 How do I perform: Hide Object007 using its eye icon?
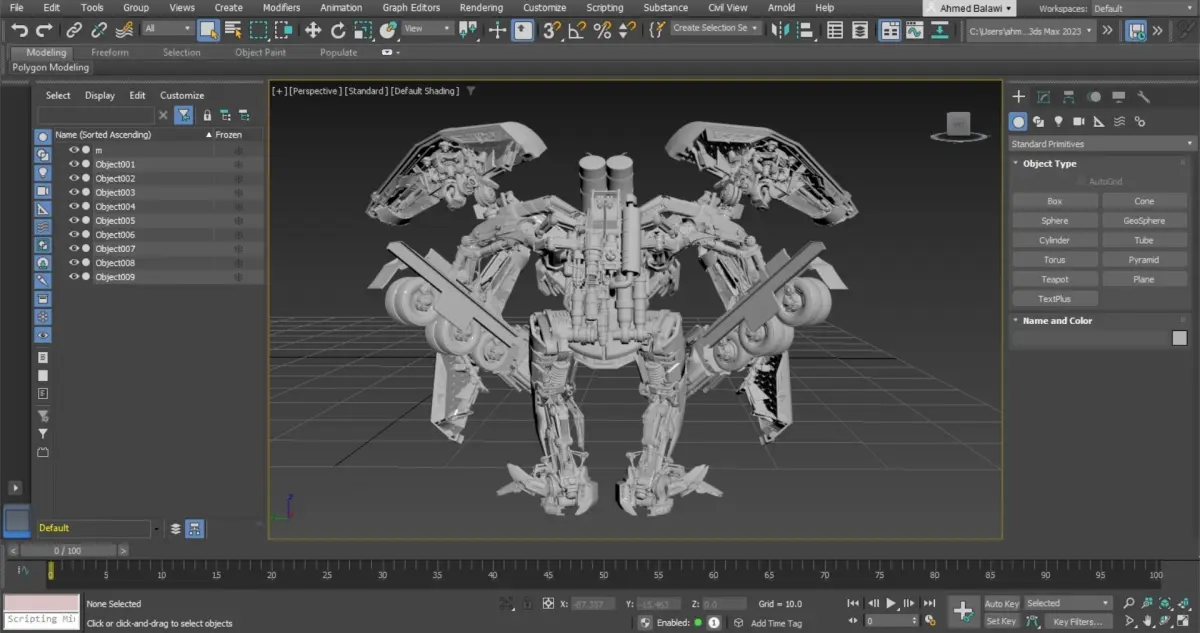(74, 248)
